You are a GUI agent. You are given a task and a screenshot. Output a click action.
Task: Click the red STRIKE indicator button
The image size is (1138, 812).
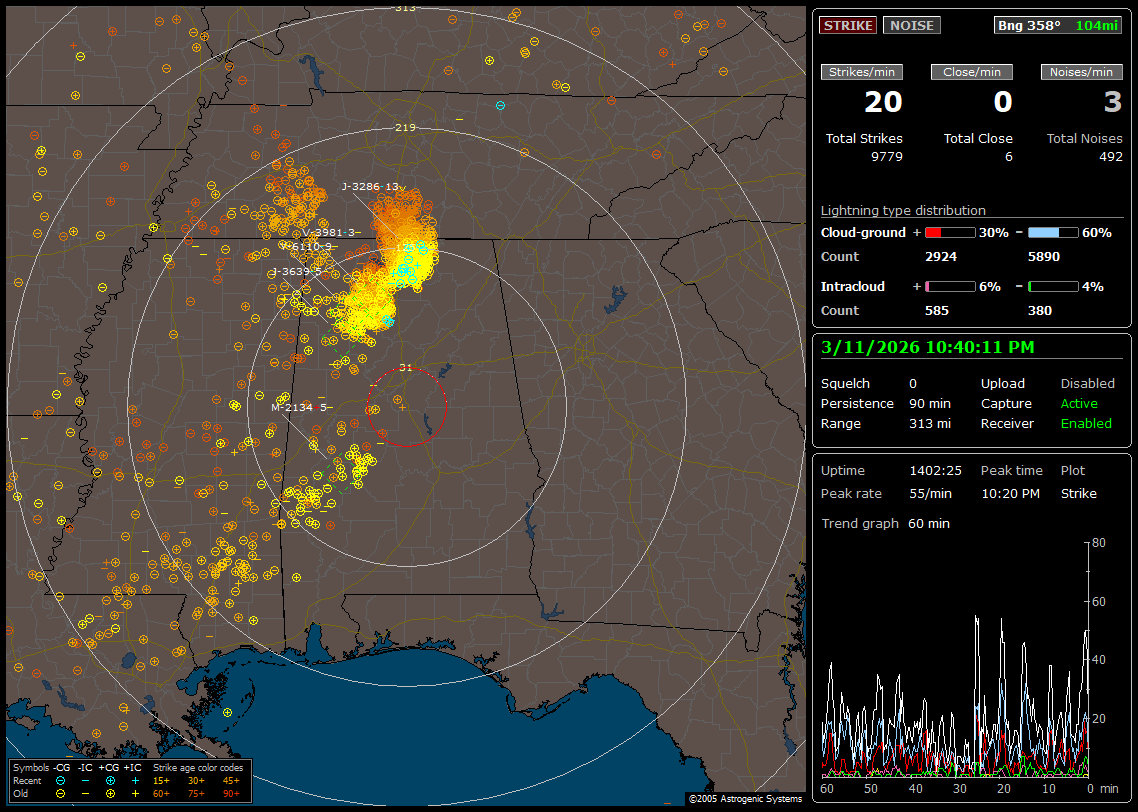848,26
